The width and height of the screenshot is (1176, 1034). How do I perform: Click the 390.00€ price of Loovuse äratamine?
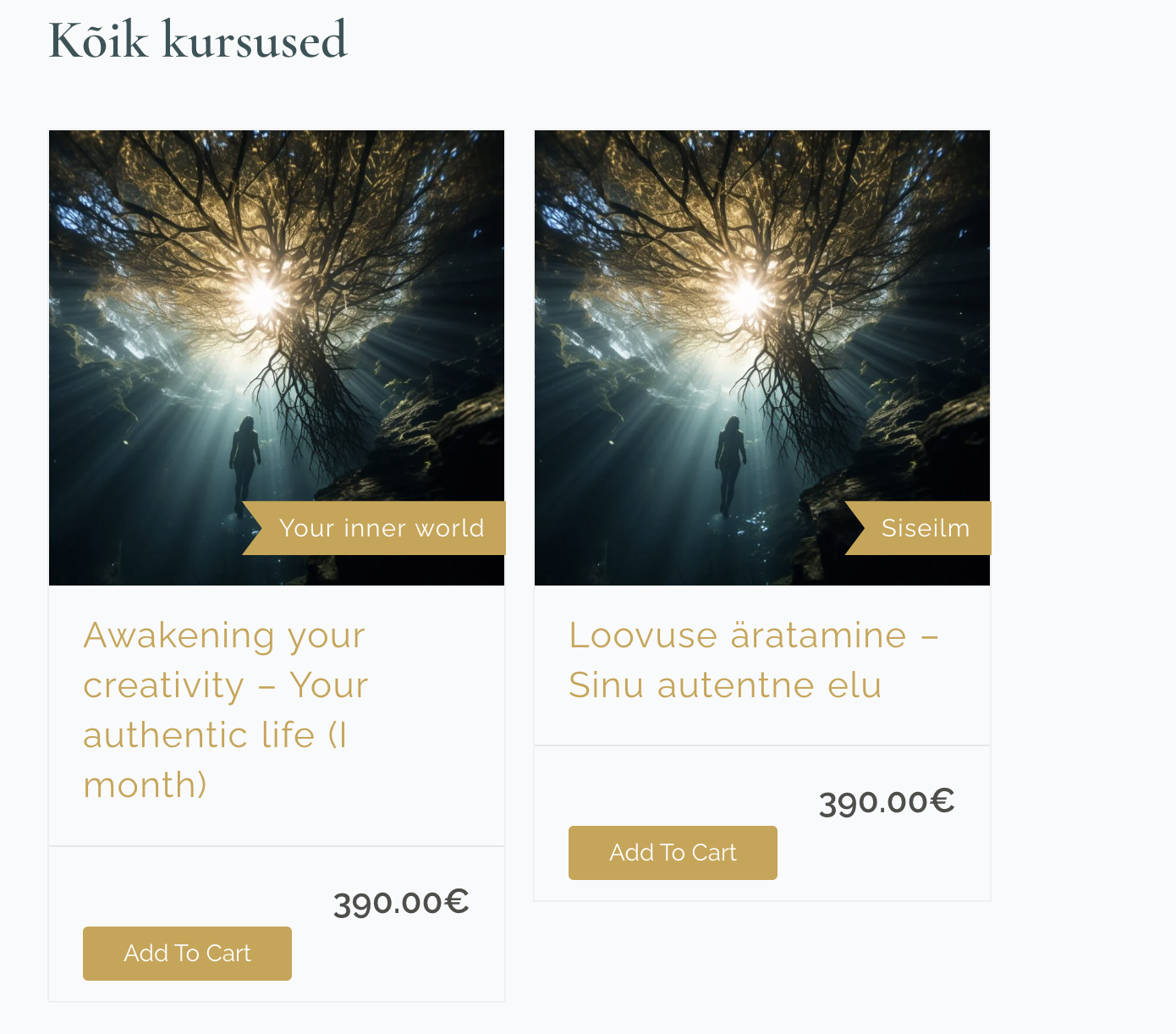(x=887, y=801)
